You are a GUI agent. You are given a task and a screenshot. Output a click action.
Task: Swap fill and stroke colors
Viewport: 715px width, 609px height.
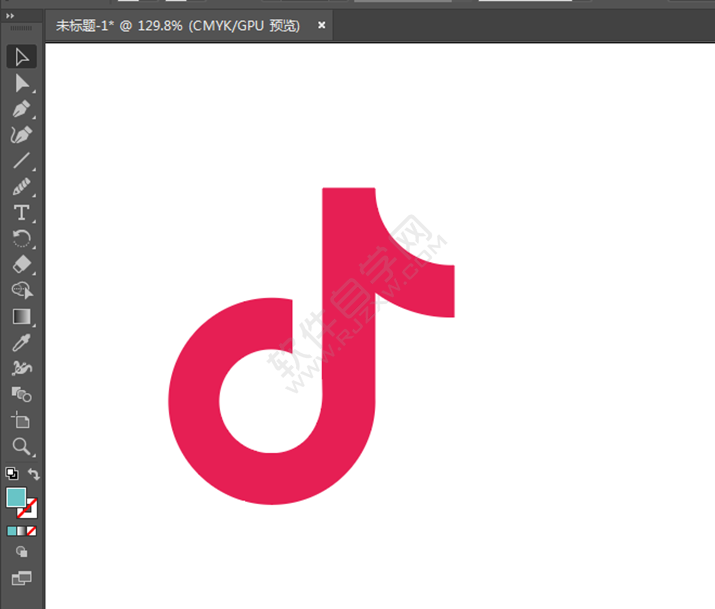pos(34,474)
